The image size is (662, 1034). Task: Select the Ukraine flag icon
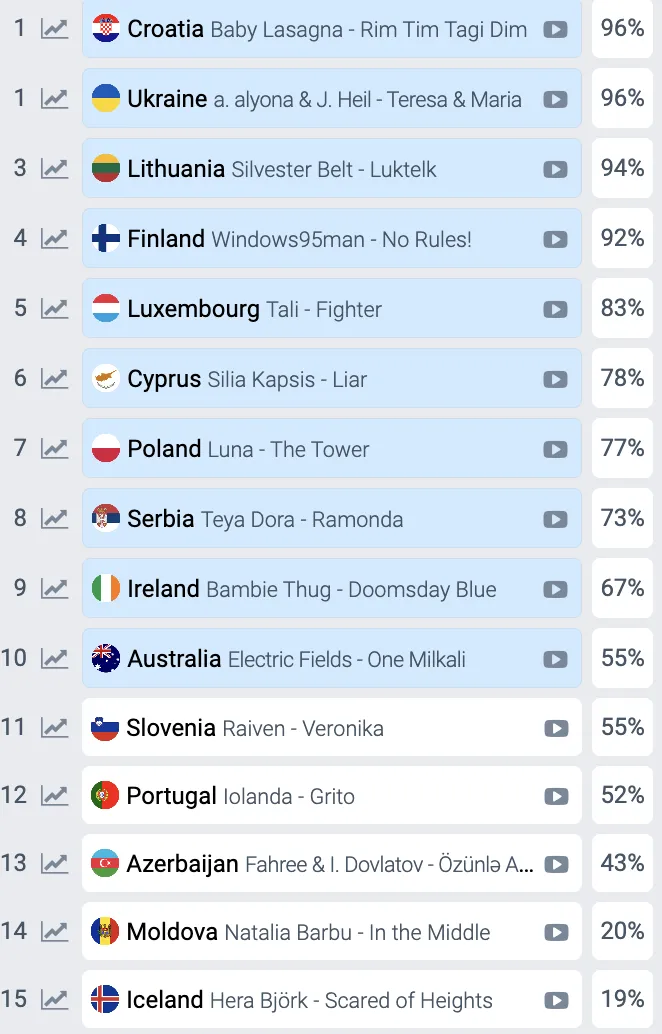[x=104, y=99]
